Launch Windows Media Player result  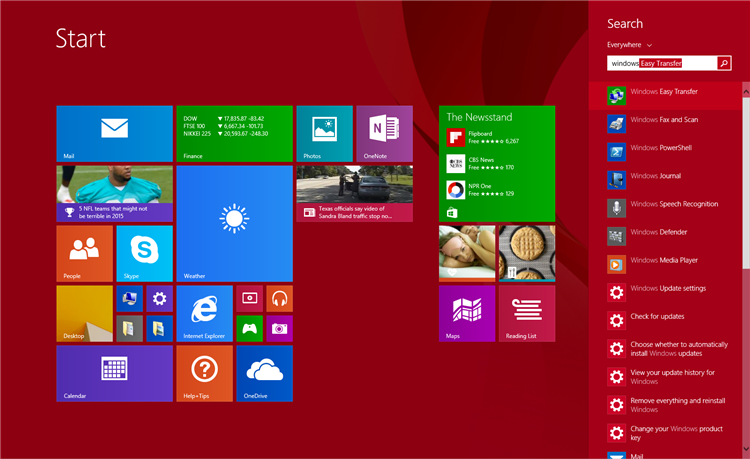pos(665,264)
